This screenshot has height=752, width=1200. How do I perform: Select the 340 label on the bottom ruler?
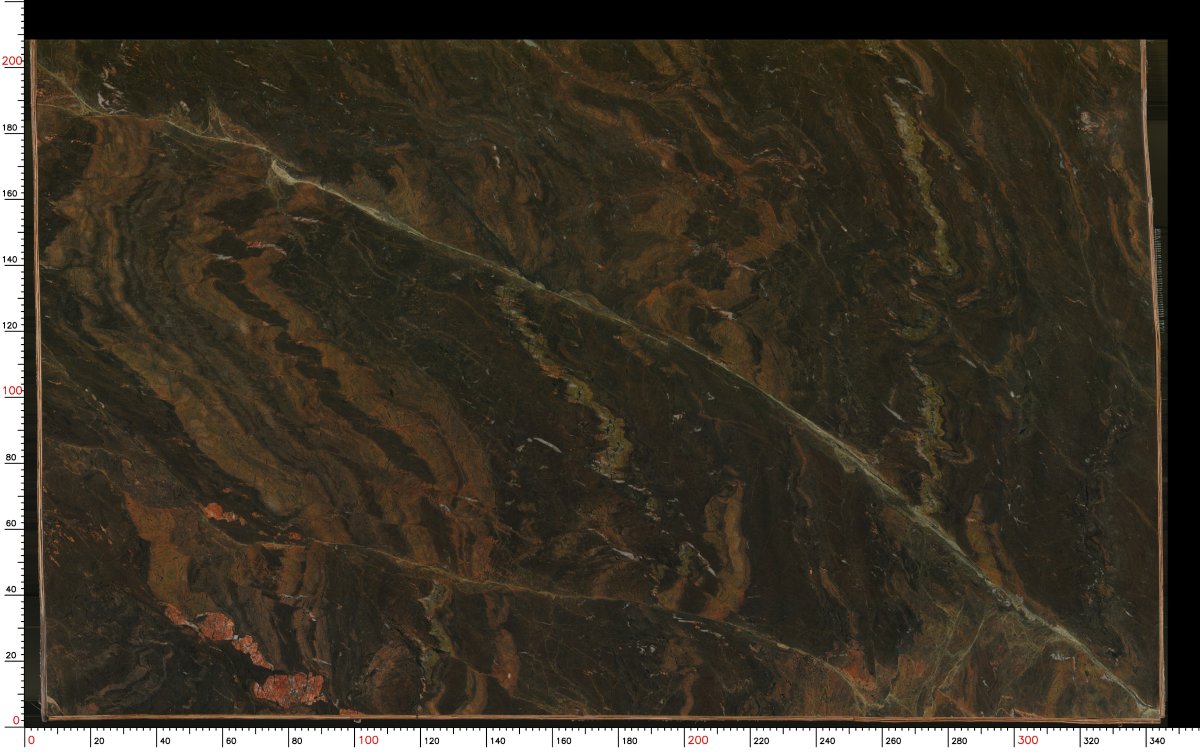click(1155, 741)
